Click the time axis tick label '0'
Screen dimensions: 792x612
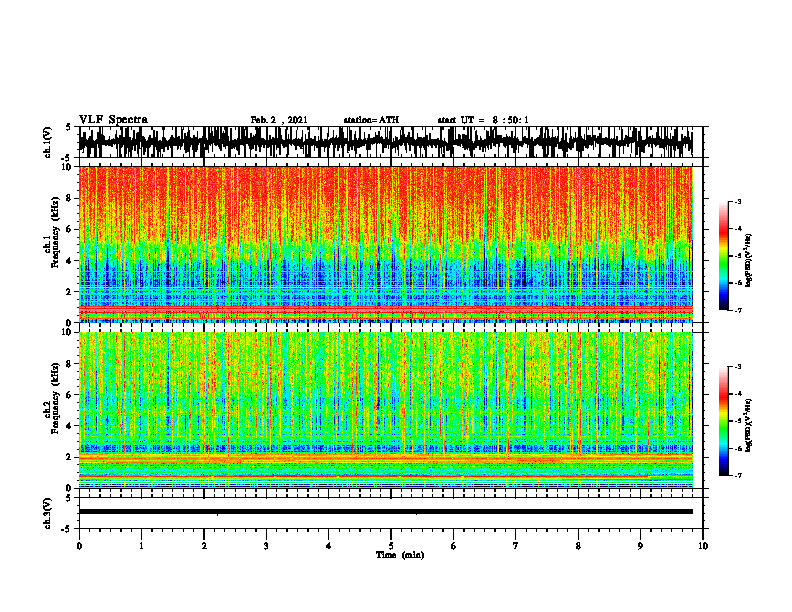click(x=79, y=546)
